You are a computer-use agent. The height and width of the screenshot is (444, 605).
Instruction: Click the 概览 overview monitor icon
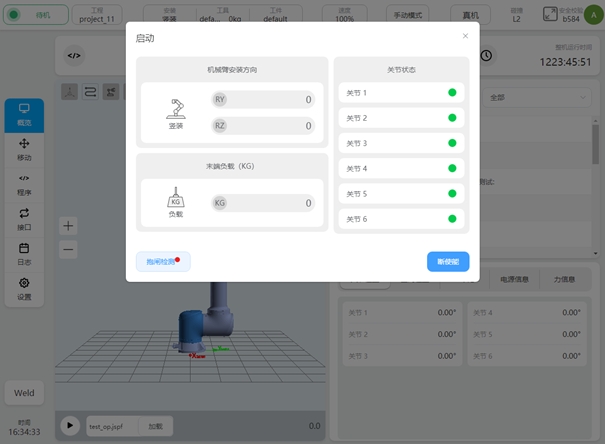tap(24, 114)
